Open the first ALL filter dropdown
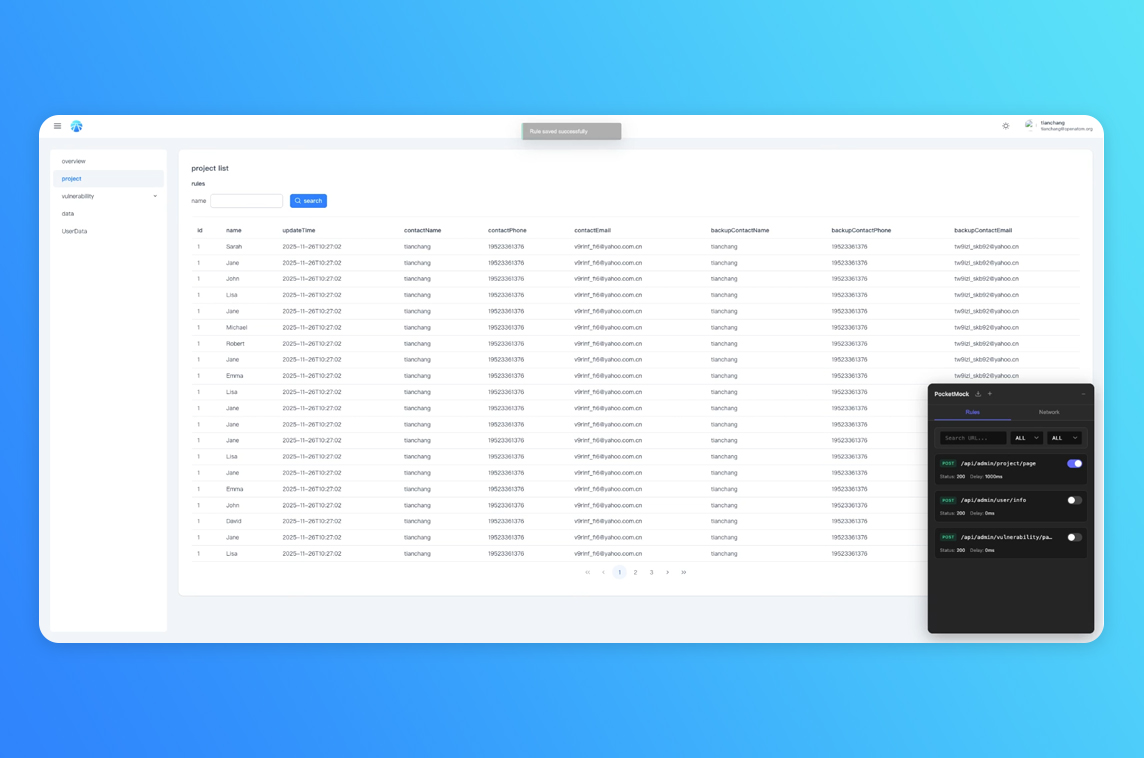The image size is (1144, 758). 1026,438
